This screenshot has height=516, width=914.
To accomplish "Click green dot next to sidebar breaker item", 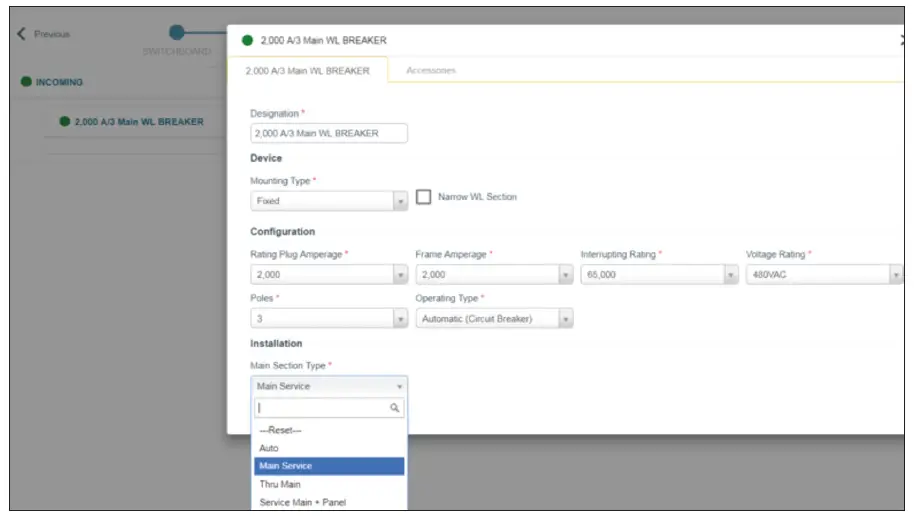I will 65,122.
